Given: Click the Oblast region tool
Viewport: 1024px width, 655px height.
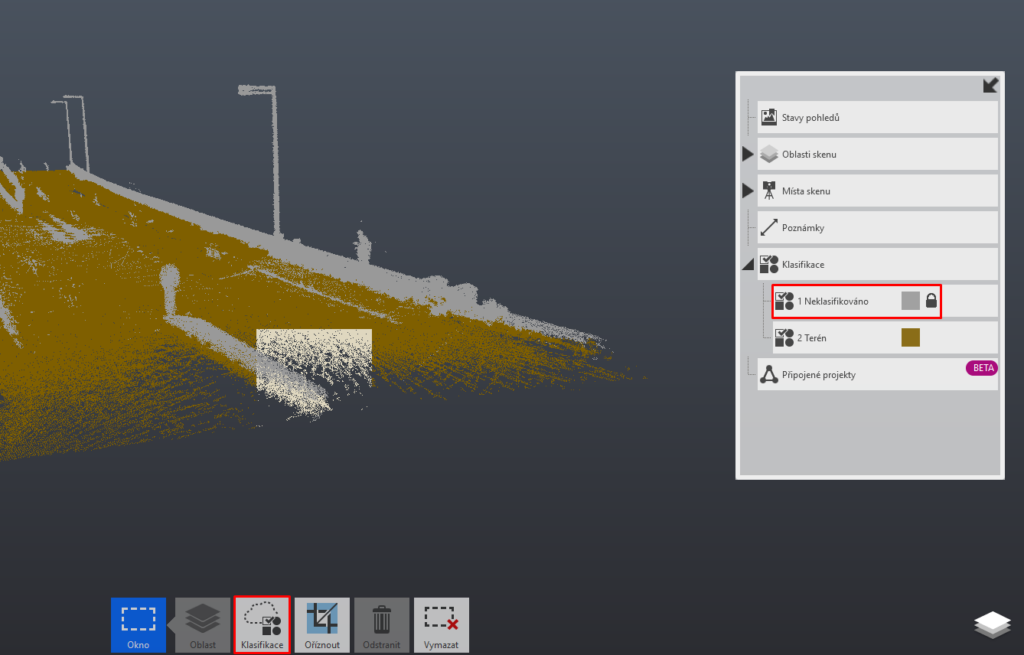Looking at the screenshot, I should [x=203, y=625].
